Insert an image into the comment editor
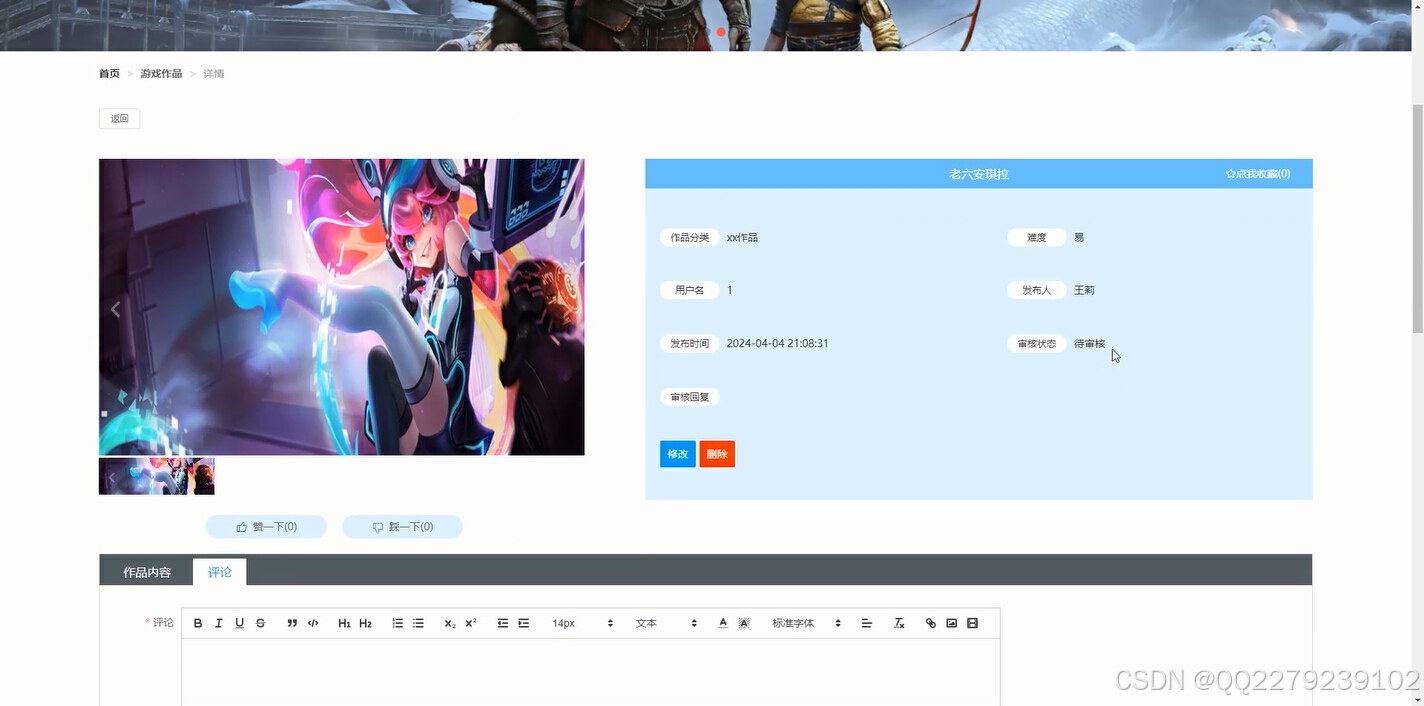 pos(951,622)
